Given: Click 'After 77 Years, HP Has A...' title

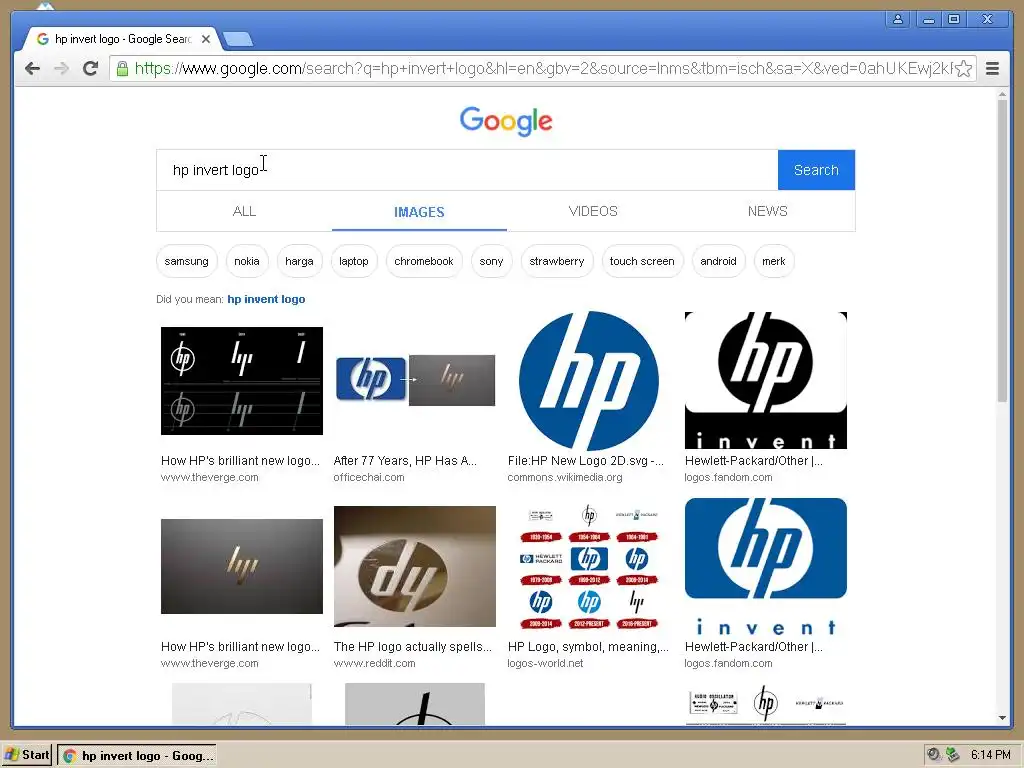Looking at the screenshot, I should 406,460.
